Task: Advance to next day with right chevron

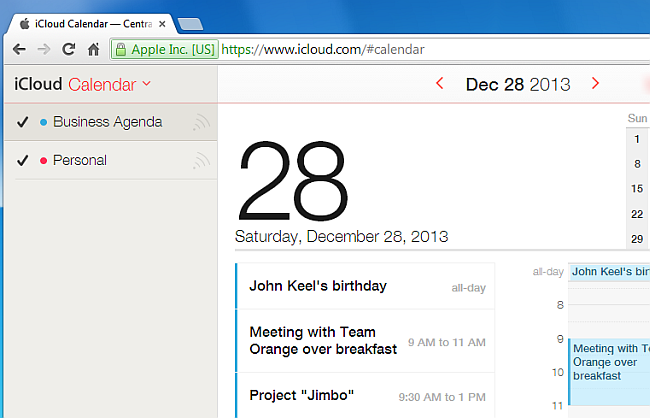Action: [x=595, y=83]
